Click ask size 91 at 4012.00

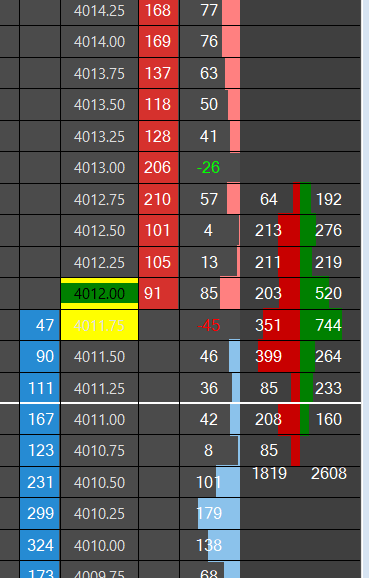click(x=159, y=293)
